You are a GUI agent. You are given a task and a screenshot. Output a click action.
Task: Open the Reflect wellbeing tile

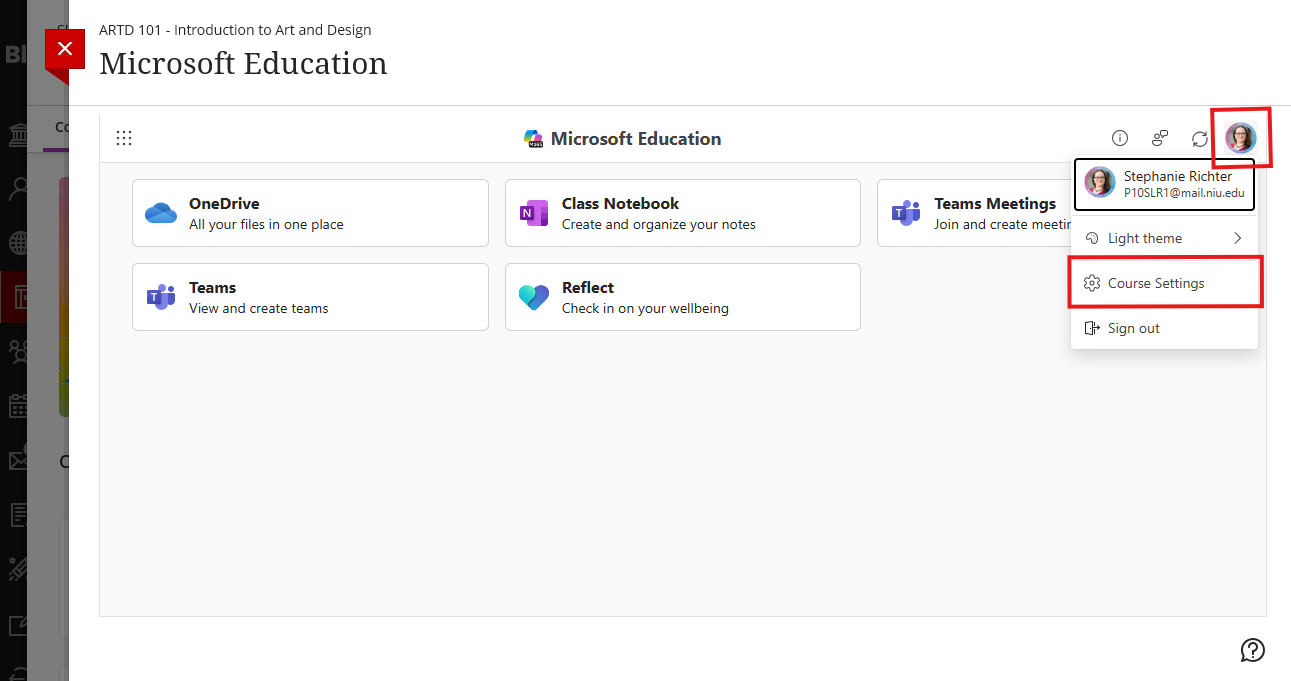(682, 297)
